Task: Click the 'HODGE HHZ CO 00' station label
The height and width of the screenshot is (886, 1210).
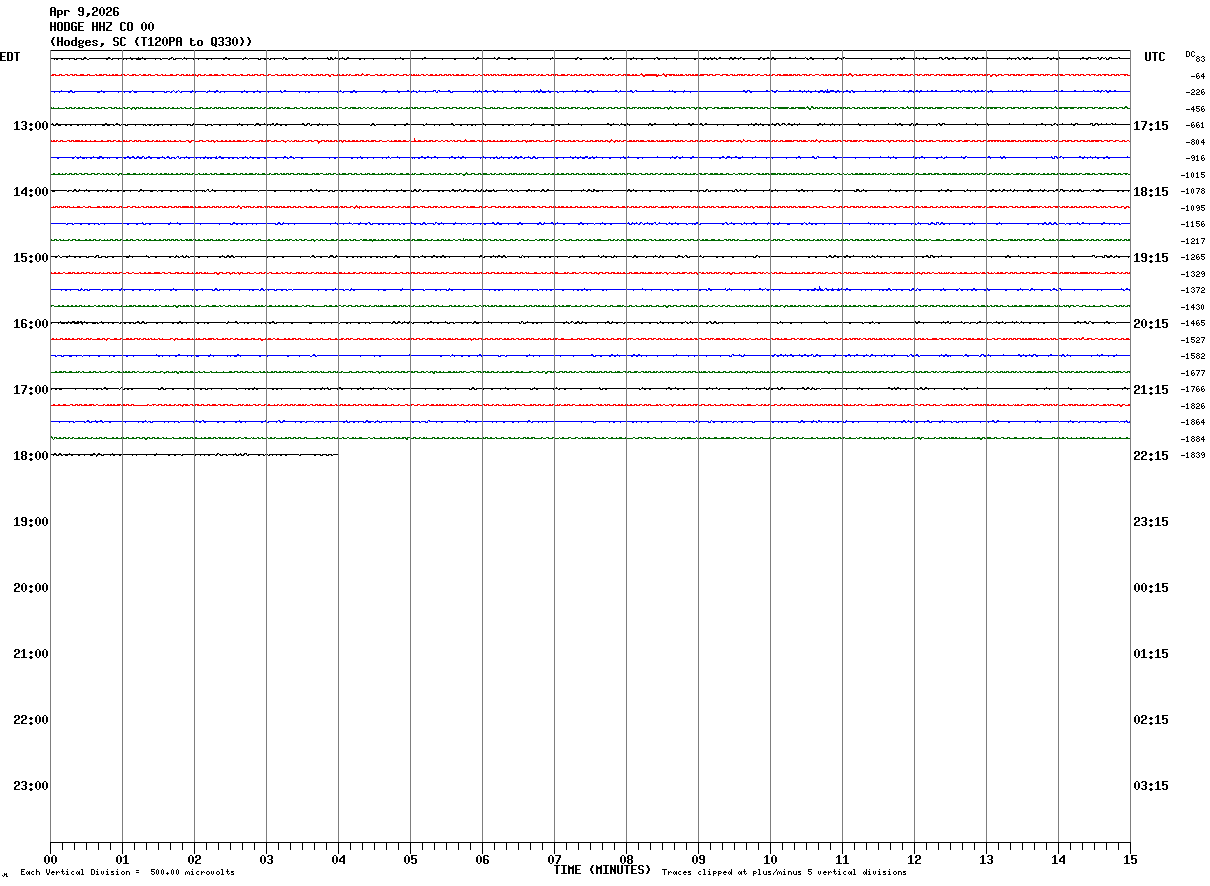Action: click(x=102, y=27)
